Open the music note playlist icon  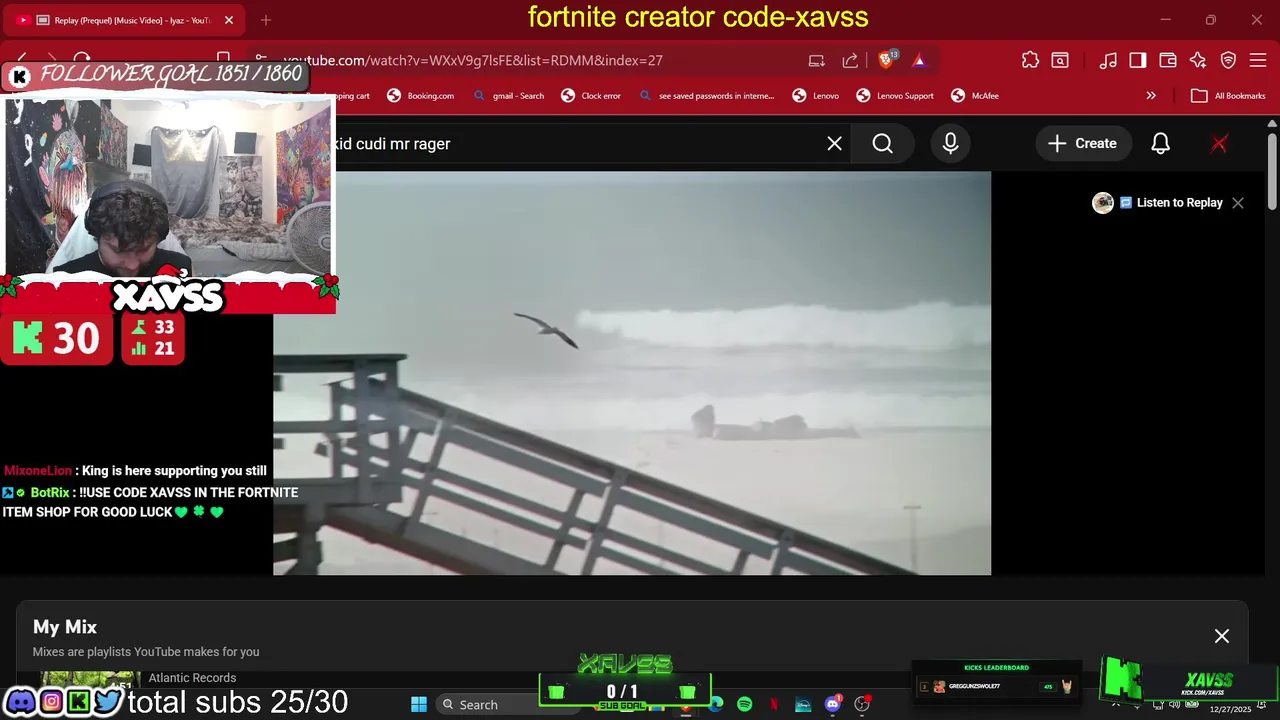point(1108,60)
